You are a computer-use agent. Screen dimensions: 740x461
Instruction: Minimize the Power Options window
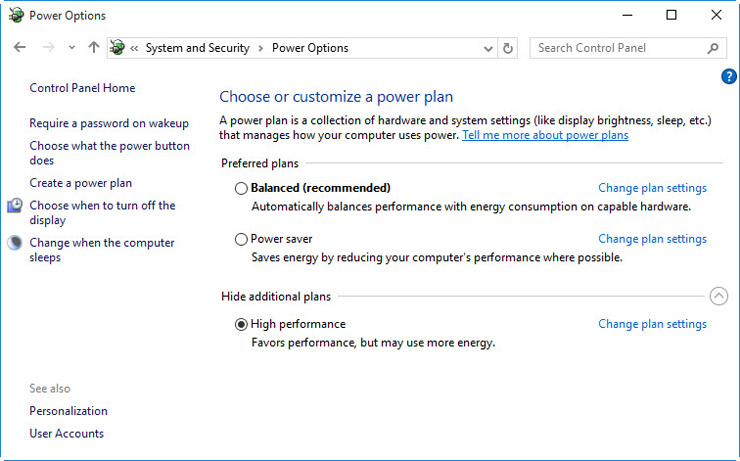(x=627, y=15)
